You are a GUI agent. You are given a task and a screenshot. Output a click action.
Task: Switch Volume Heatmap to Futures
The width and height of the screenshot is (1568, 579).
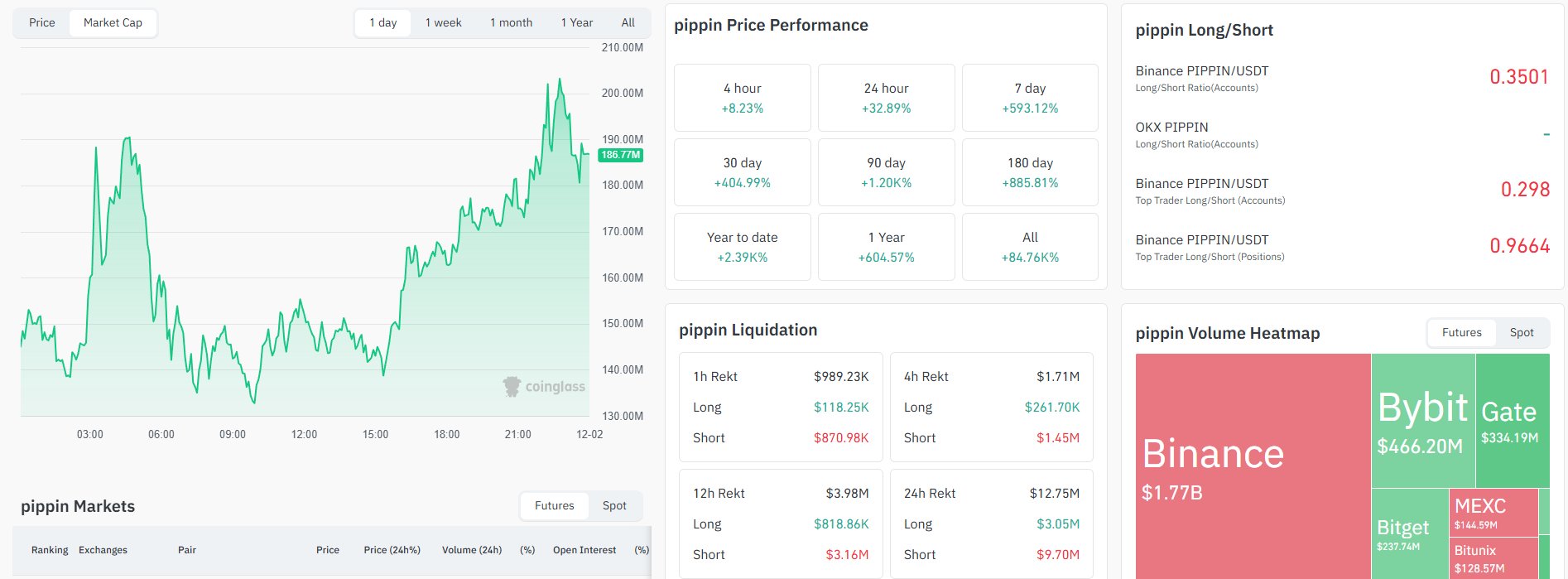pos(1462,333)
